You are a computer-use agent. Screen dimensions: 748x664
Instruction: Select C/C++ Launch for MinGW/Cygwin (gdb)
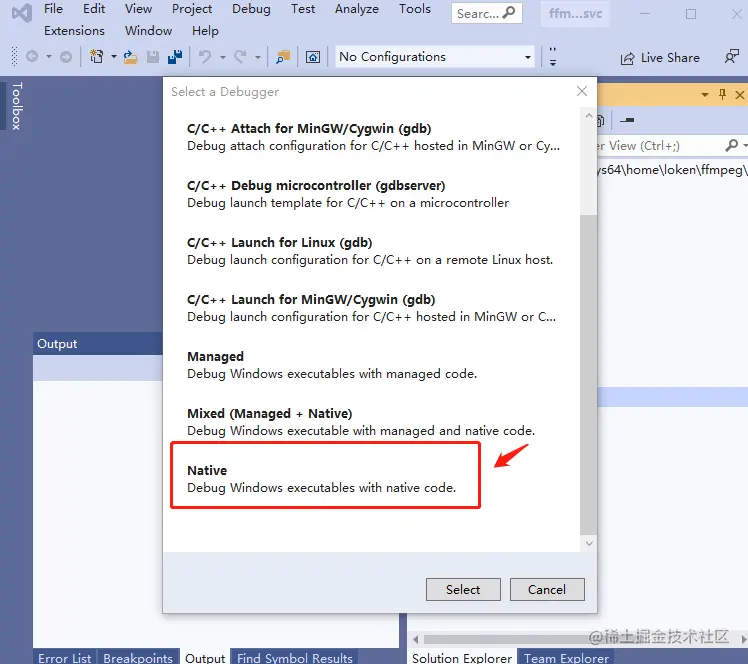374,308
